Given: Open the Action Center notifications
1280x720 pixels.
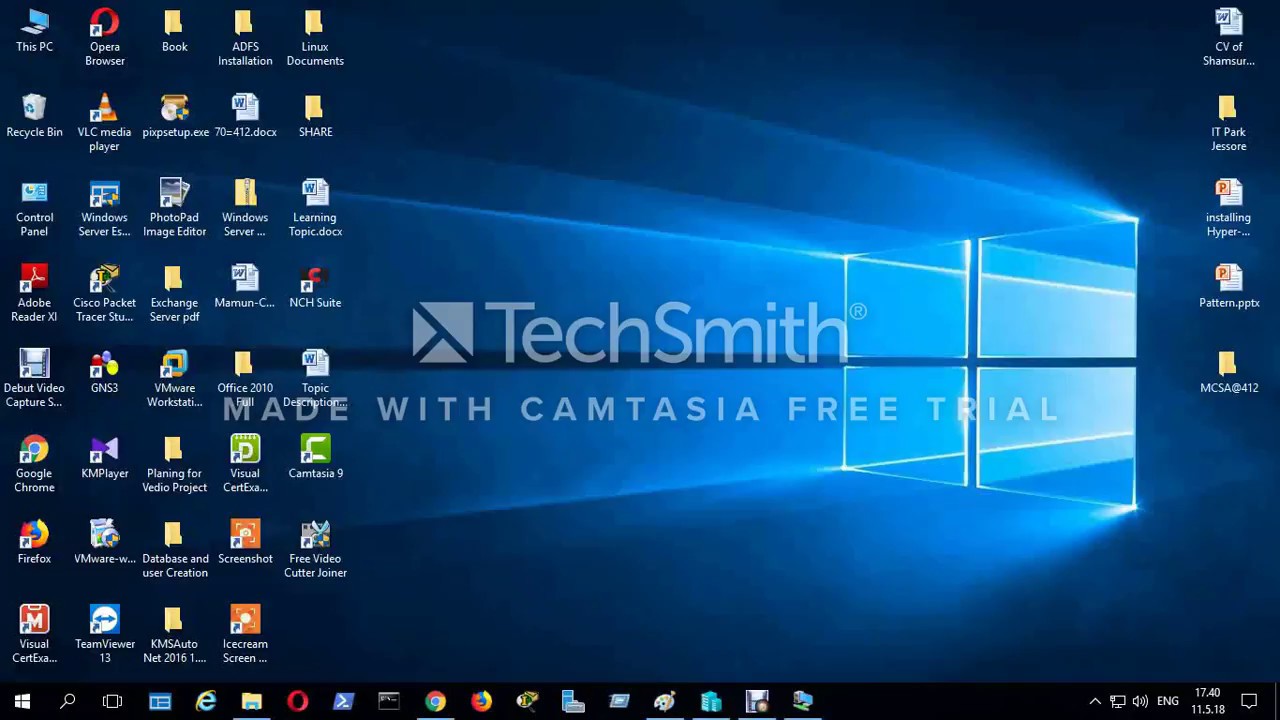Looking at the screenshot, I should coord(1249,701).
